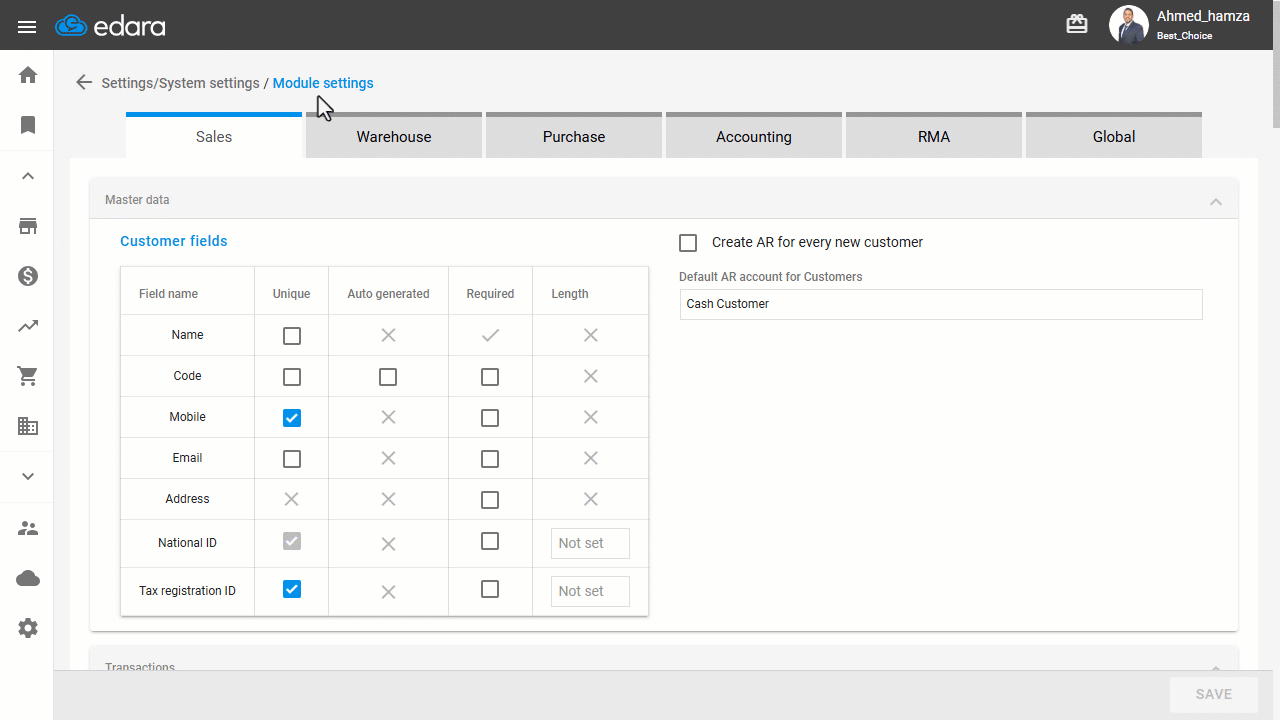Open the people group sidebar icon
The width and height of the screenshot is (1280, 720).
[28, 528]
